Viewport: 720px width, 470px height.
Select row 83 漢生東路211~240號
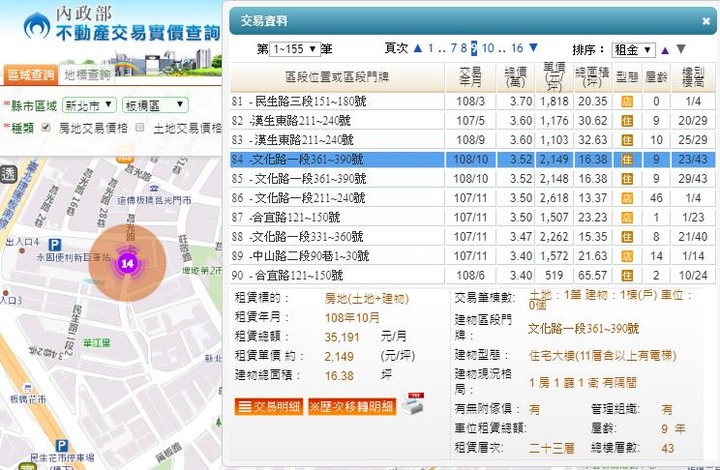coord(472,140)
